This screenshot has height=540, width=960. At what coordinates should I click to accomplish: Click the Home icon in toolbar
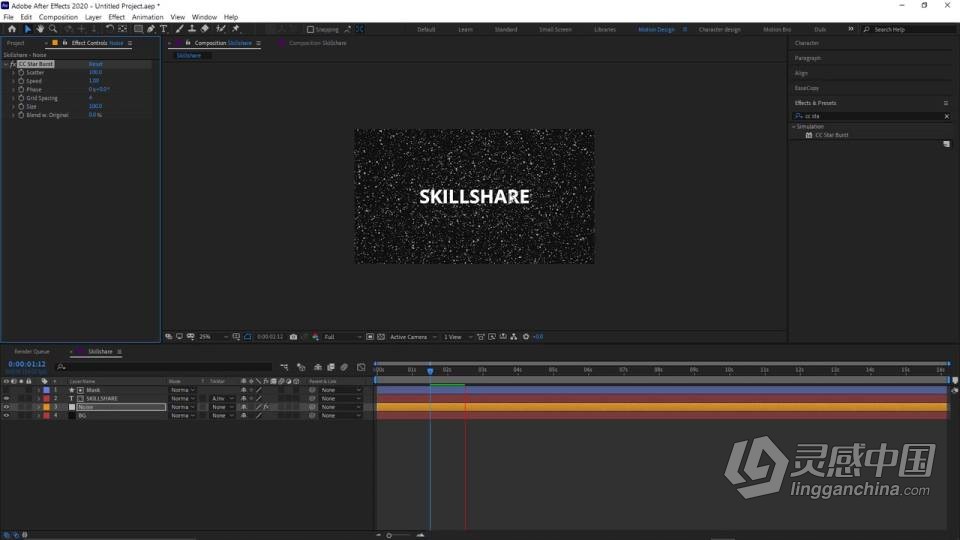click(x=12, y=29)
